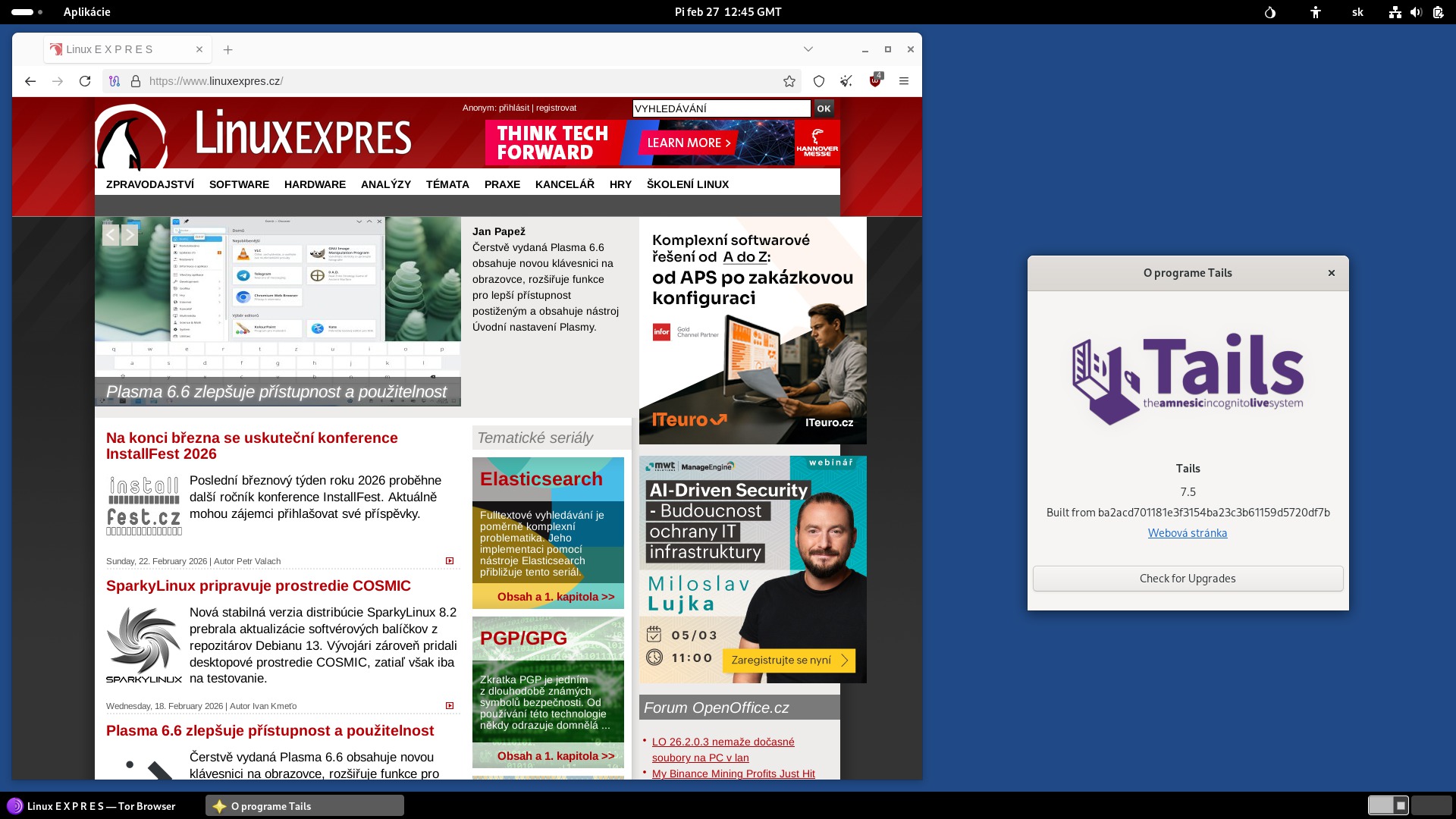Select the ŠKOLENÍ LINUX navigation item
The image size is (1456, 819).
coord(687,184)
